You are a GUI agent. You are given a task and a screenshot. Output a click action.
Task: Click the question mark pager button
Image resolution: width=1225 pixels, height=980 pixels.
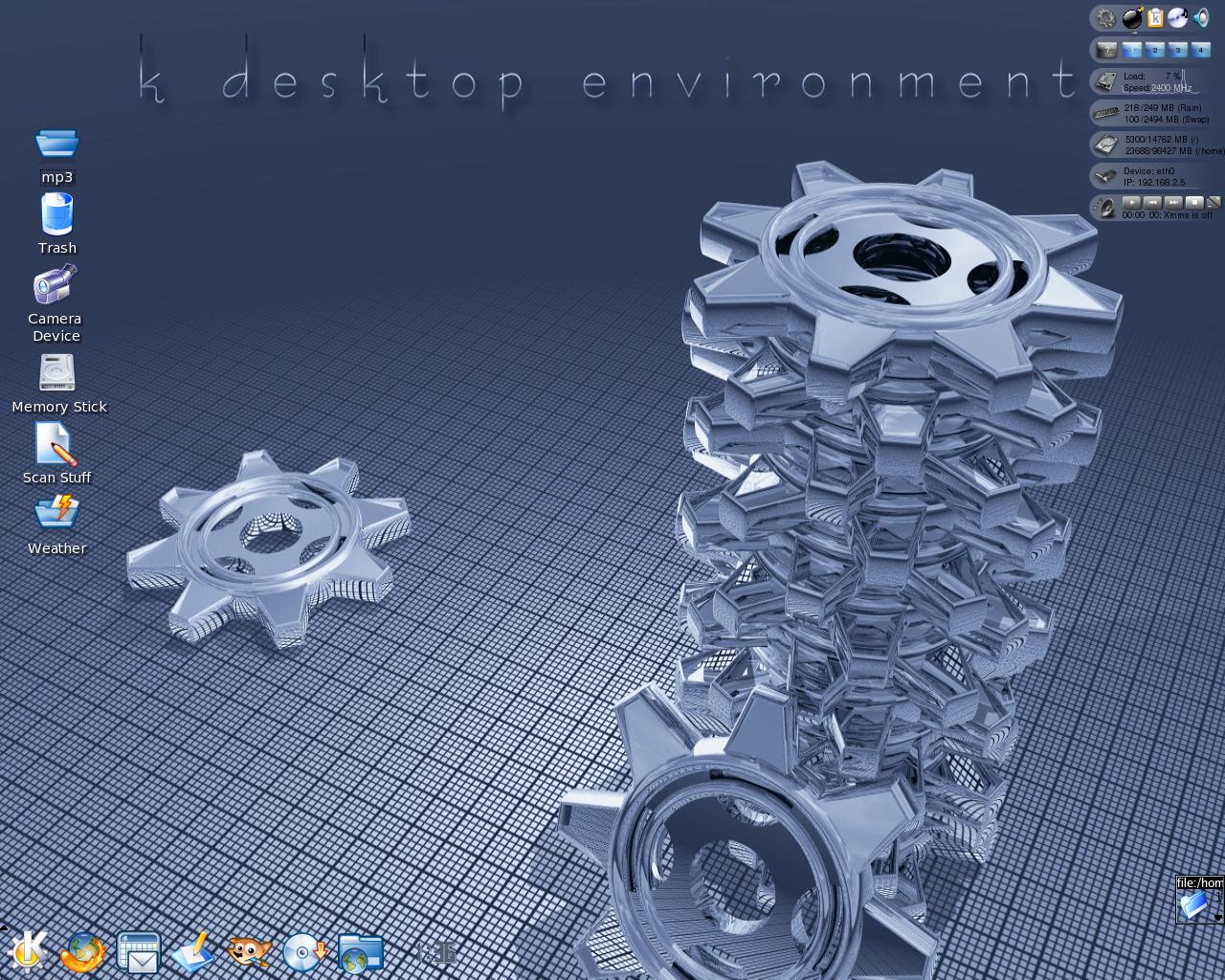(1107, 50)
